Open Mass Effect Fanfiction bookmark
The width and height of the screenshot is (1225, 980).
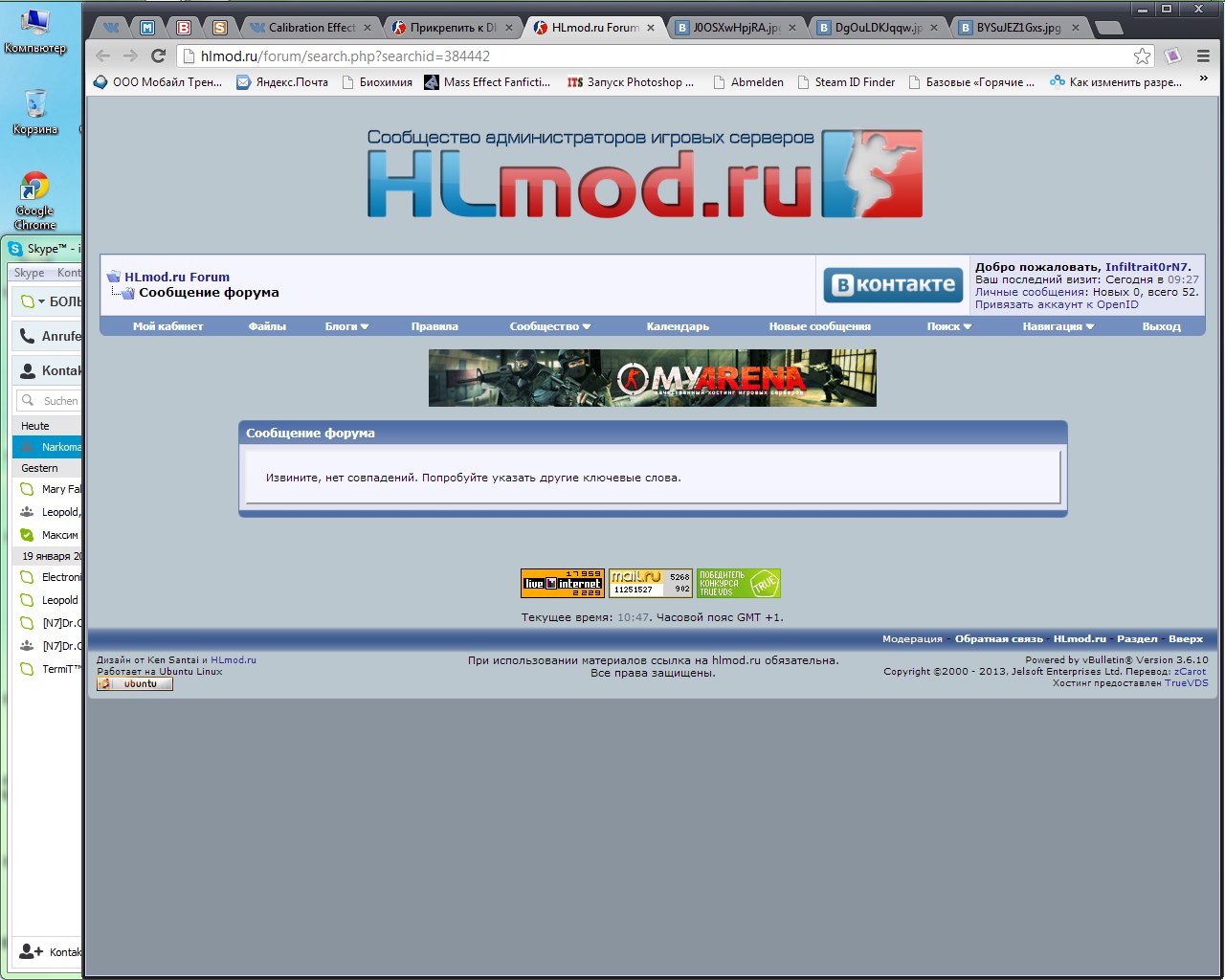pyautogui.click(x=487, y=82)
